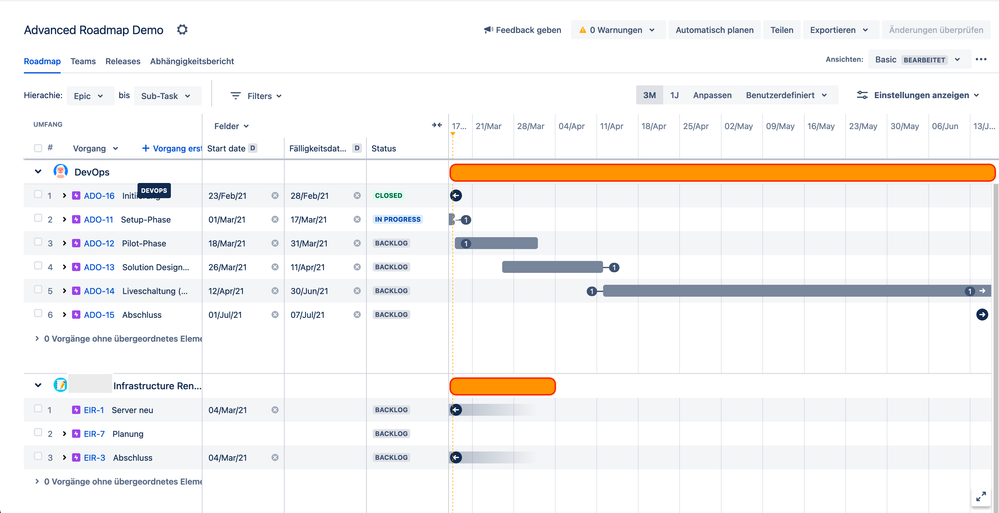Screen dimensions: 999x513
Task: Check the box for ADO-14 Liveschaltung
Action: (38, 289)
